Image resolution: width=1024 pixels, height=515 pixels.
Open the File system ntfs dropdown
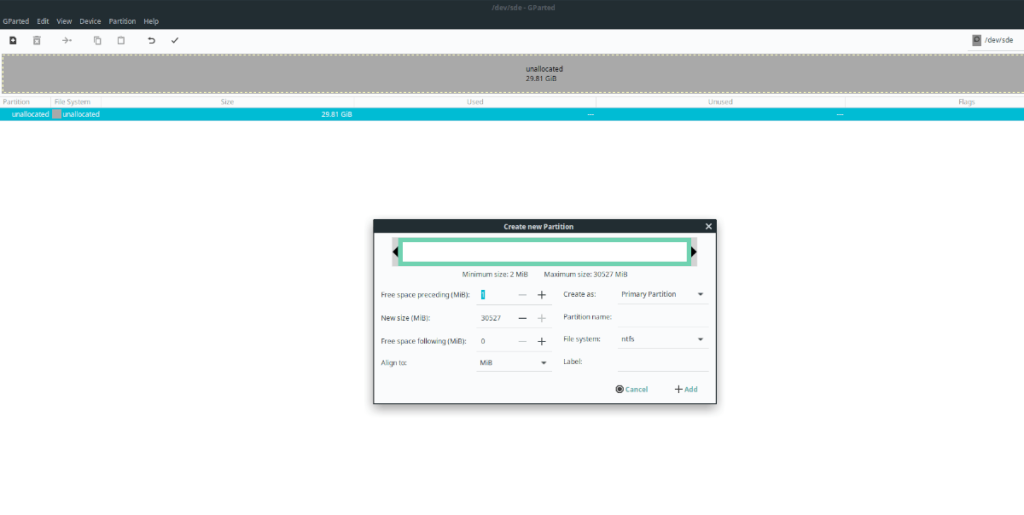[662, 340]
